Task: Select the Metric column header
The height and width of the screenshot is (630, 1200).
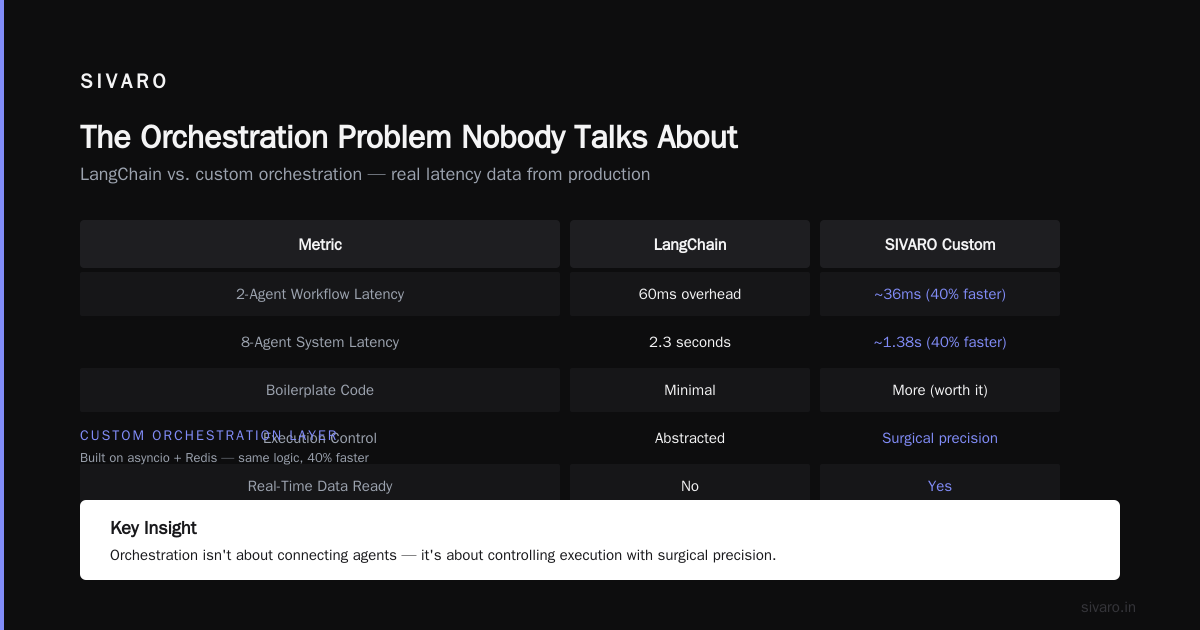Action: coord(320,244)
